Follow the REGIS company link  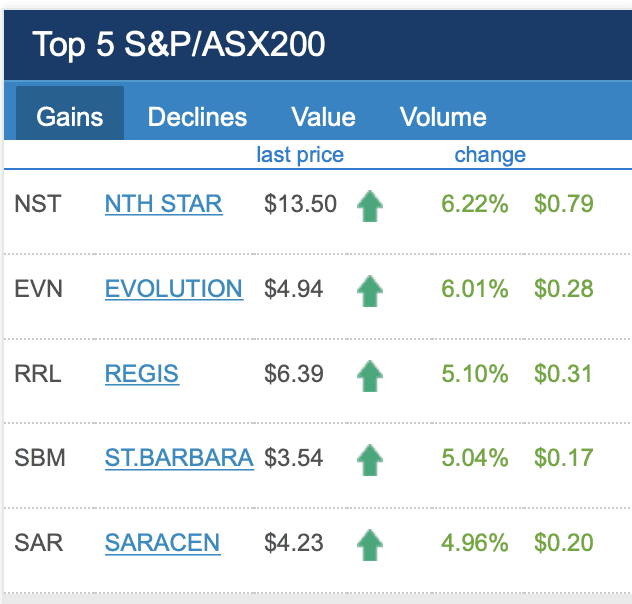click(x=141, y=374)
